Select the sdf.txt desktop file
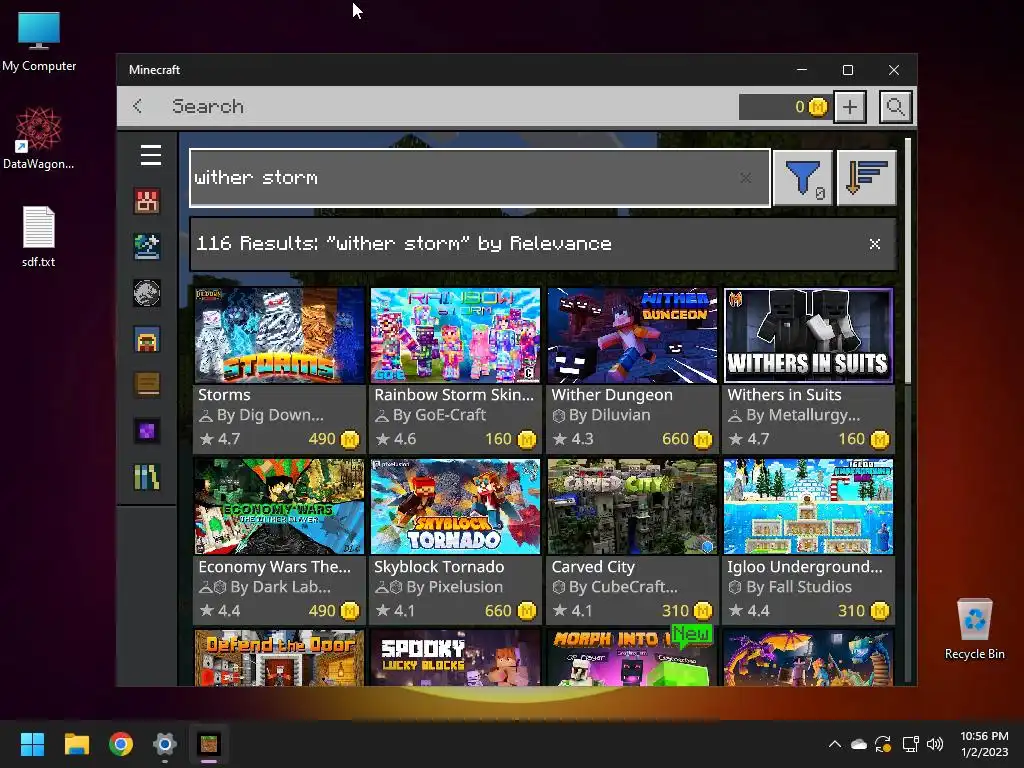1024x768 pixels. click(39, 236)
